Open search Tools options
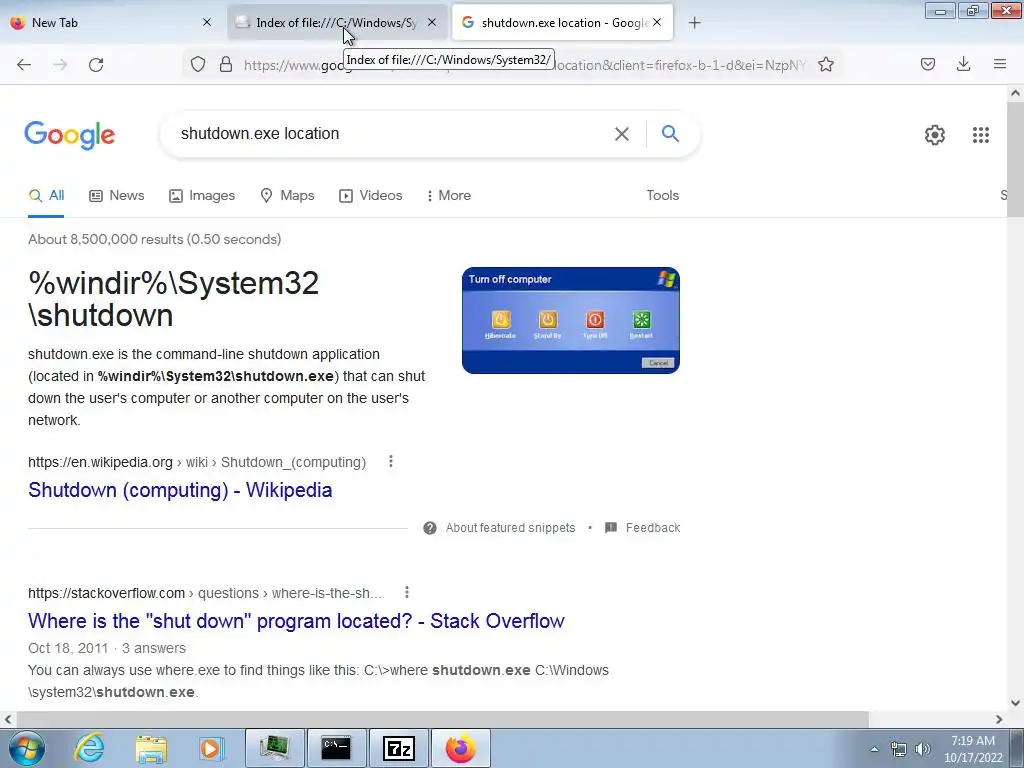Screen dimensions: 1024x768 click(663, 195)
